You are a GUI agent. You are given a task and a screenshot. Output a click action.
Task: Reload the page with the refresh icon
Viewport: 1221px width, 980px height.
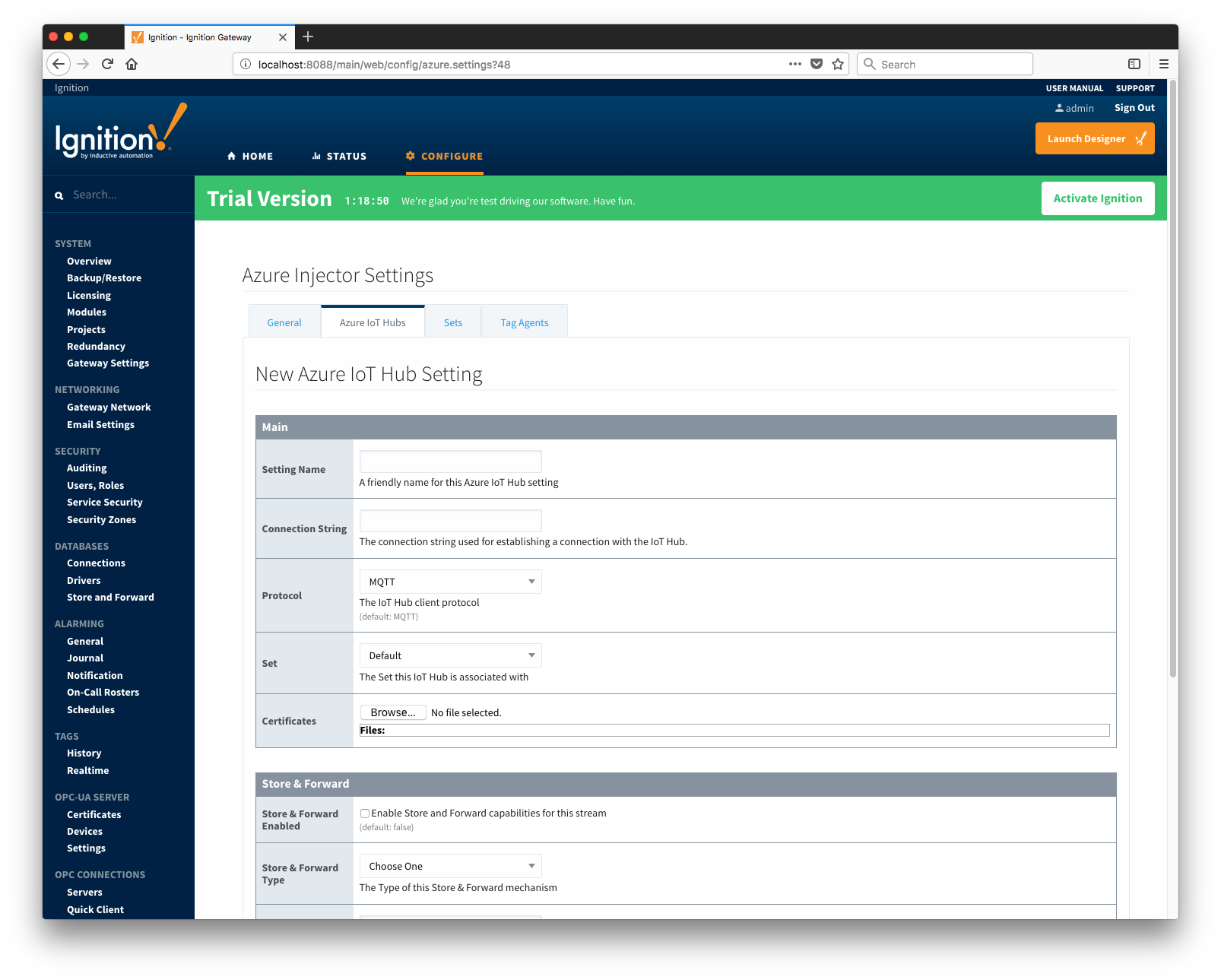(107, 64)
